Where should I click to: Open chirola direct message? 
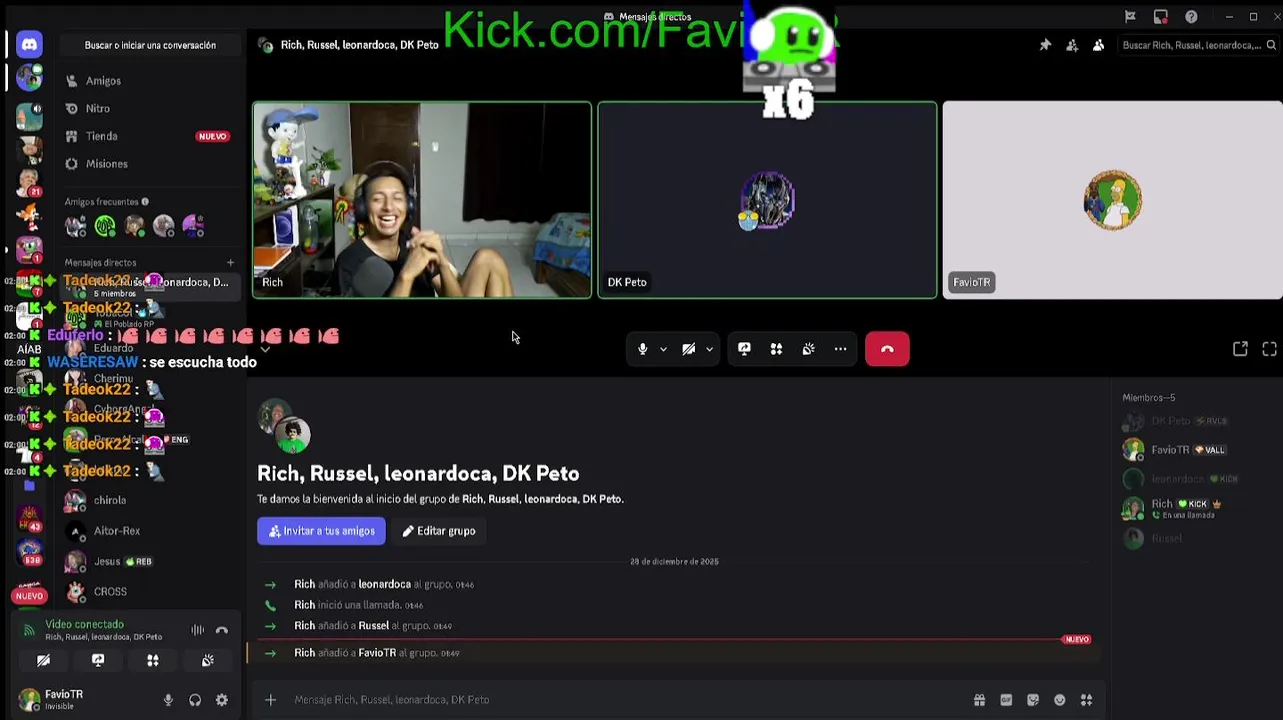point(150,500)
